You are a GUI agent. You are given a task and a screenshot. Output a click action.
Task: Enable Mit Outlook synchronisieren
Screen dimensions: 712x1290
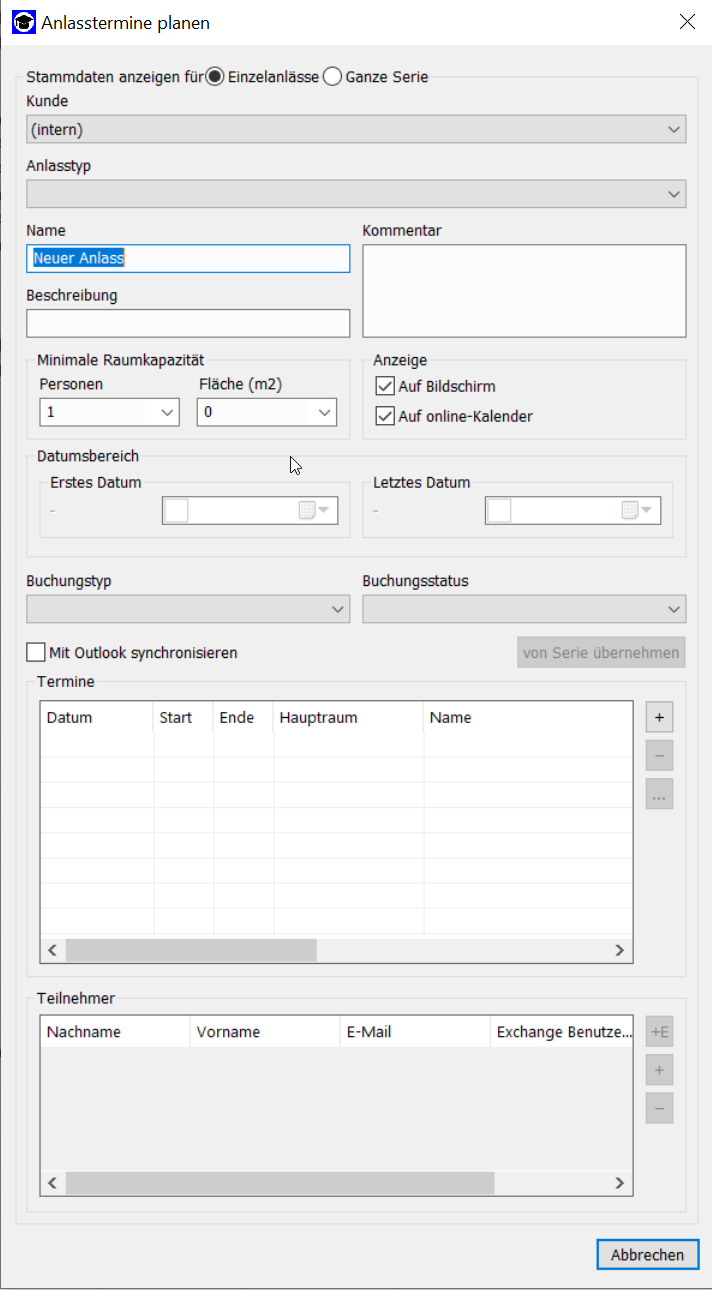coord(36,653)
